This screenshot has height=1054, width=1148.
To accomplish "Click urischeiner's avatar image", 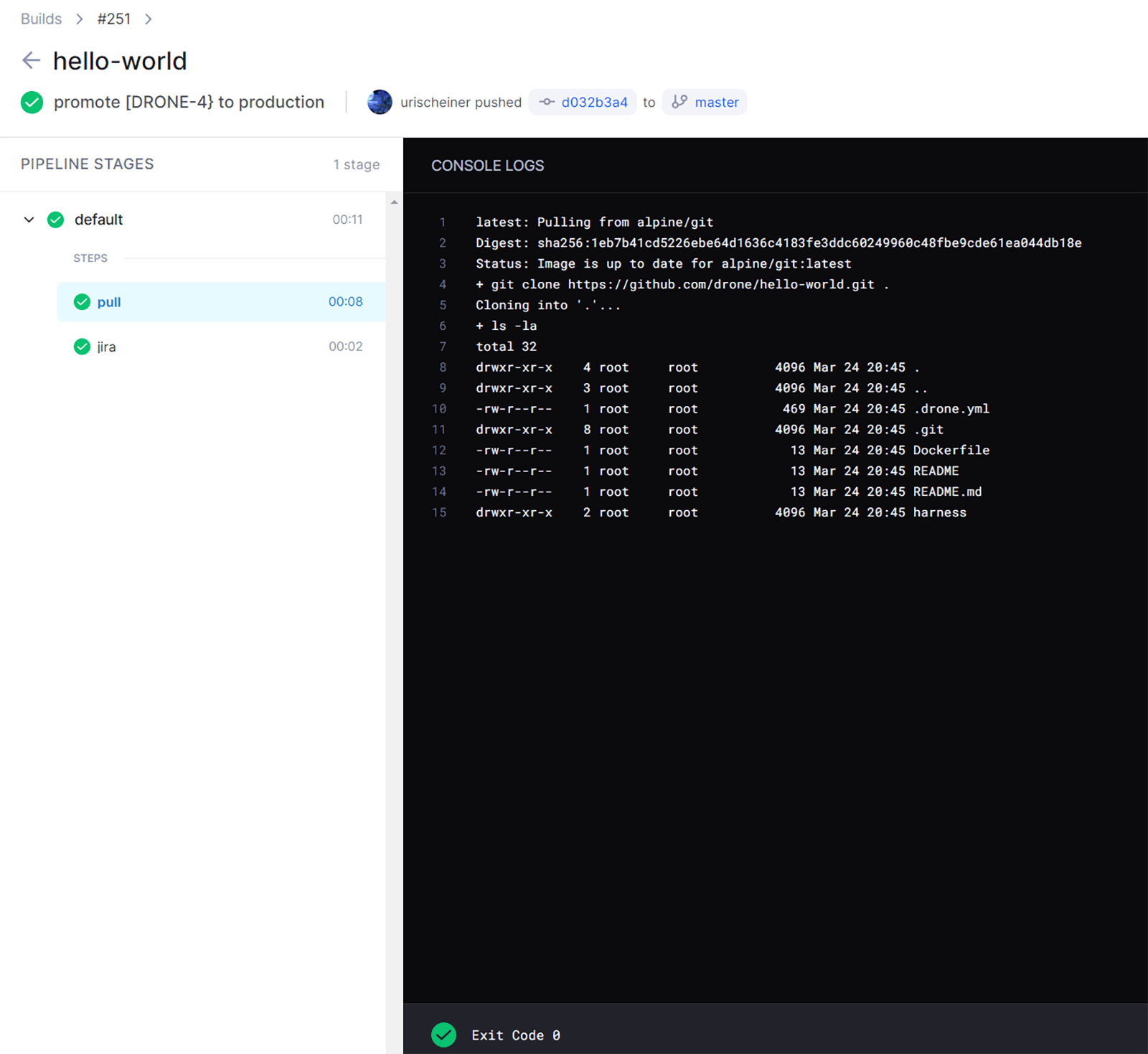I will 380,102.
